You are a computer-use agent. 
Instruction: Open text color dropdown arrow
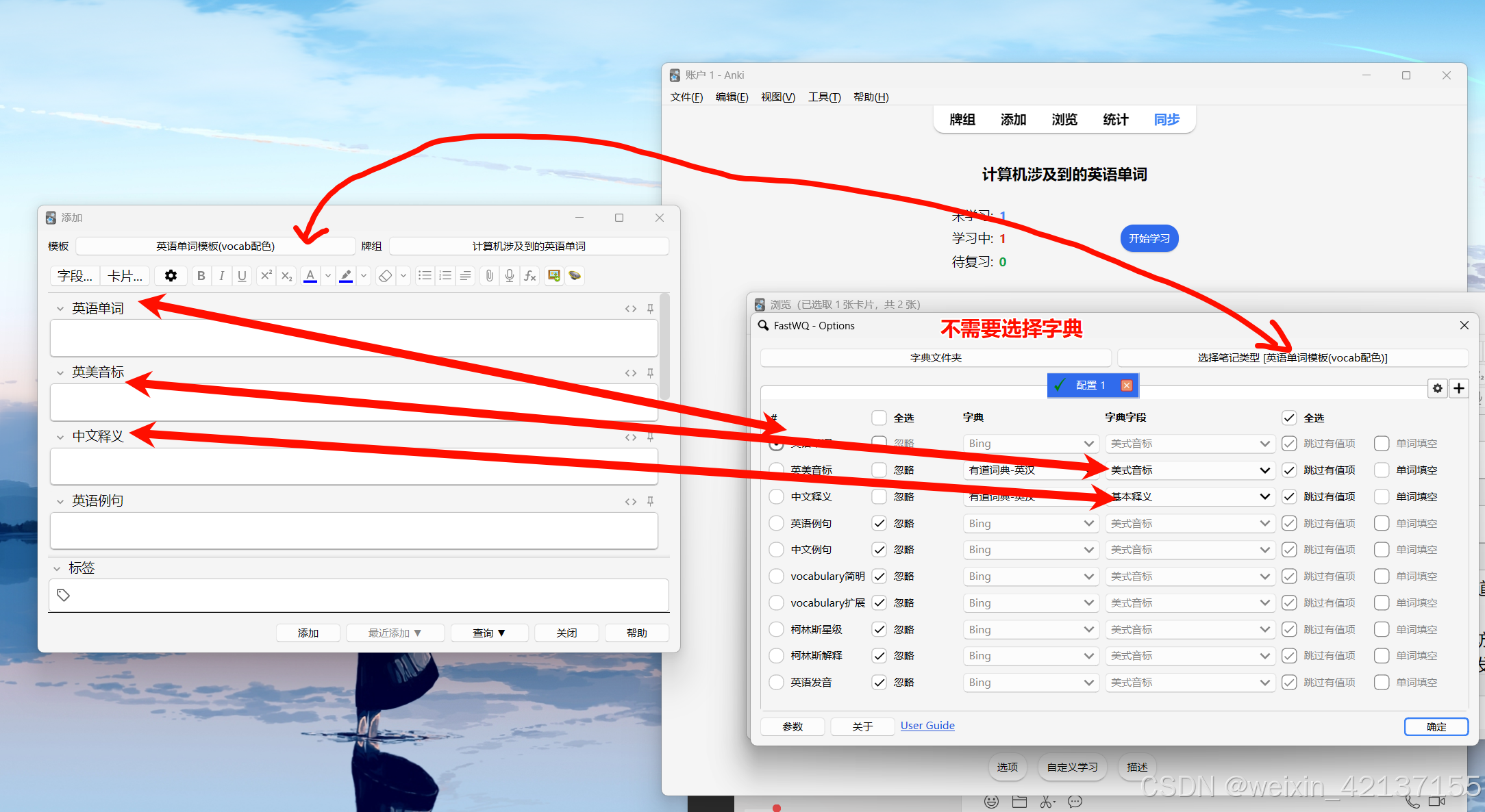328,276
